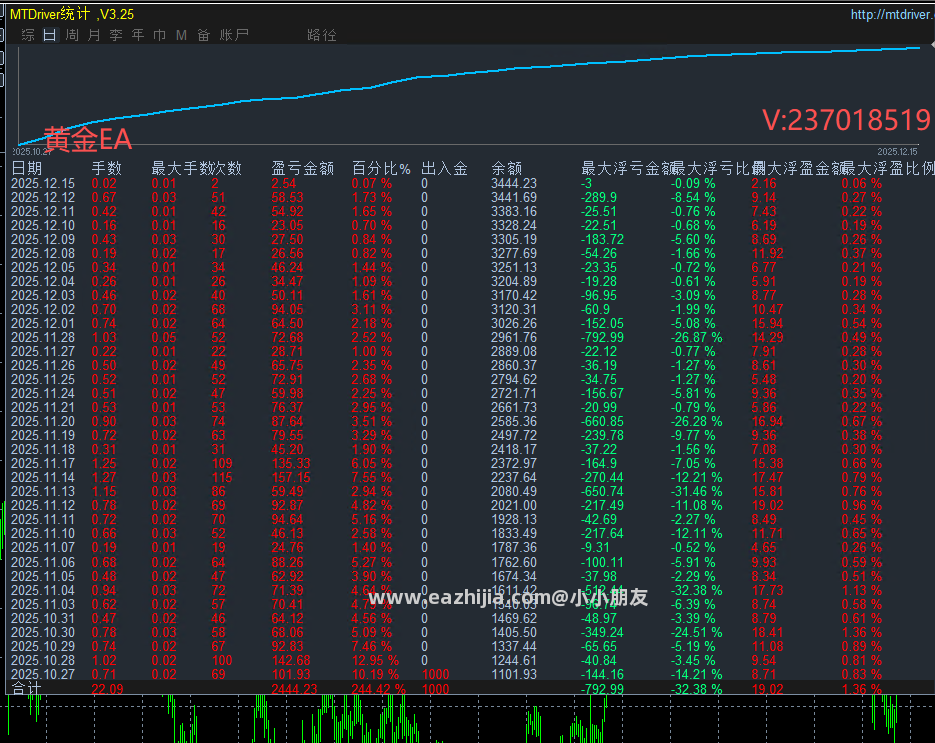935x743 pixels.
Task: Click chart start date label 2025.10.27
Action: tap(32, 151)
